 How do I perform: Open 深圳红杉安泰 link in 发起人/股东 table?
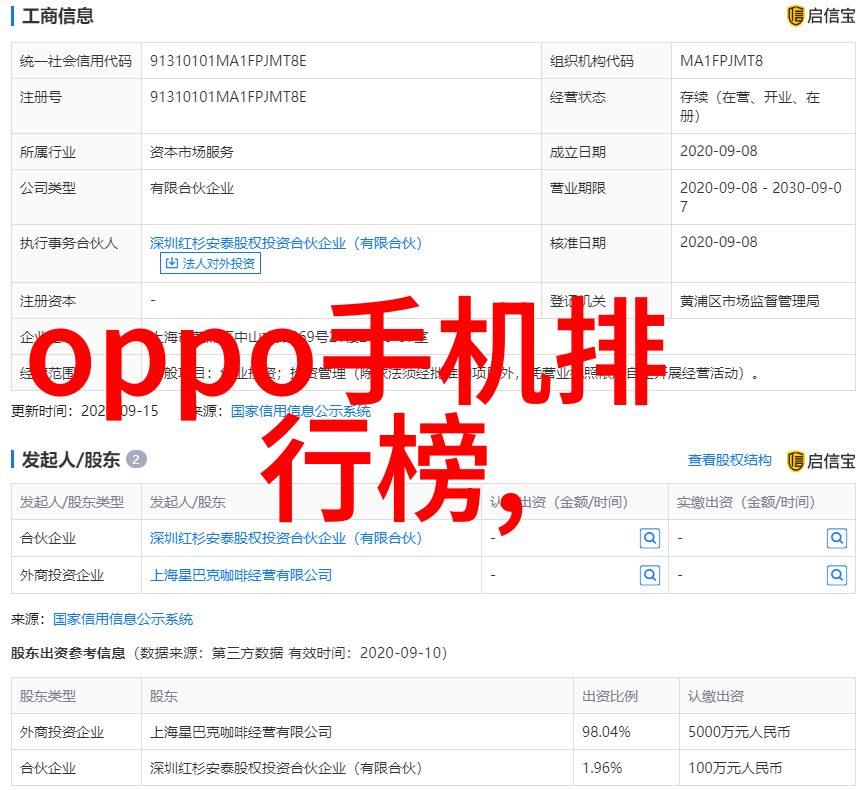coord(286,538)
